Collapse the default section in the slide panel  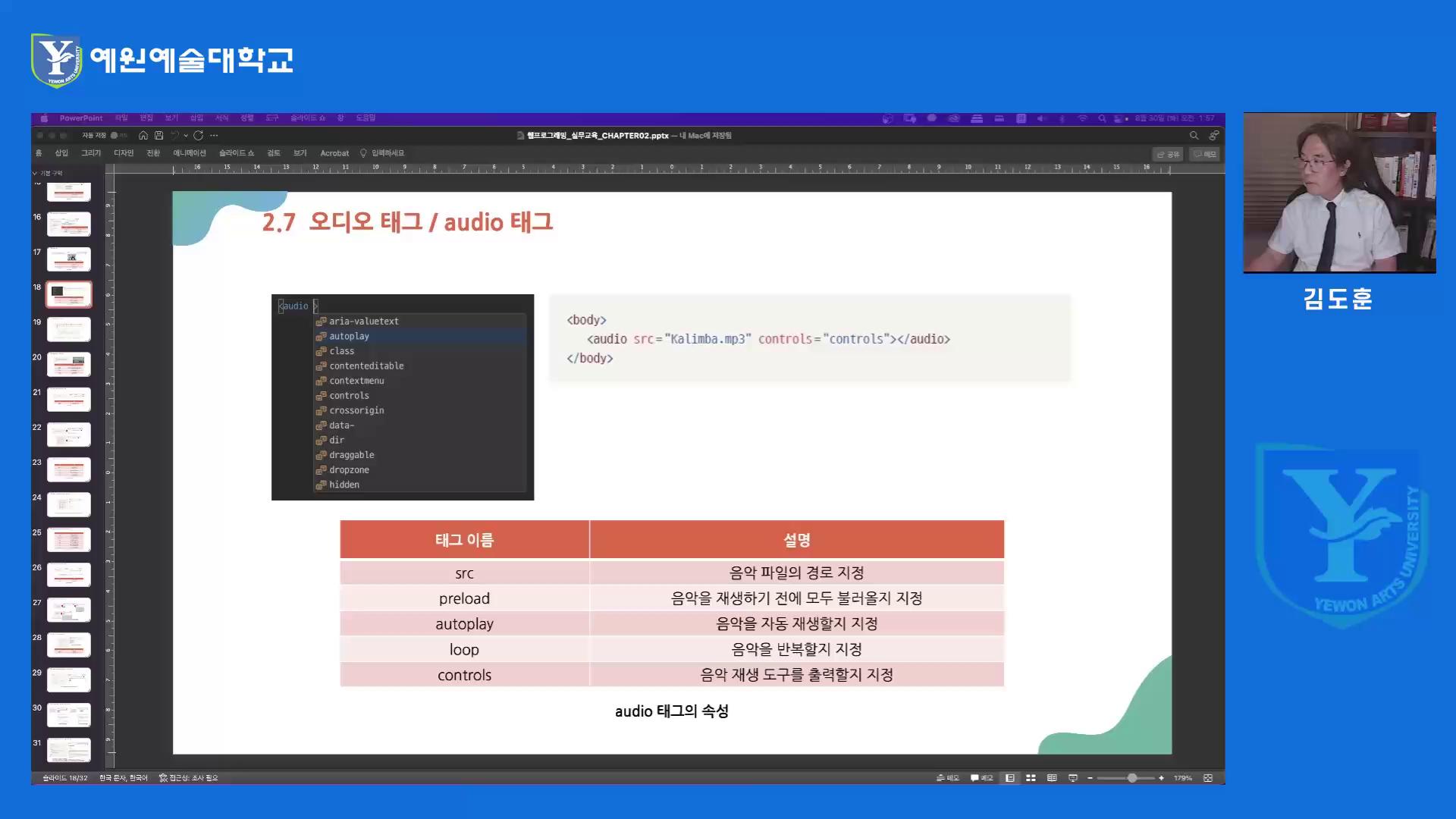[x=35, y=174]
